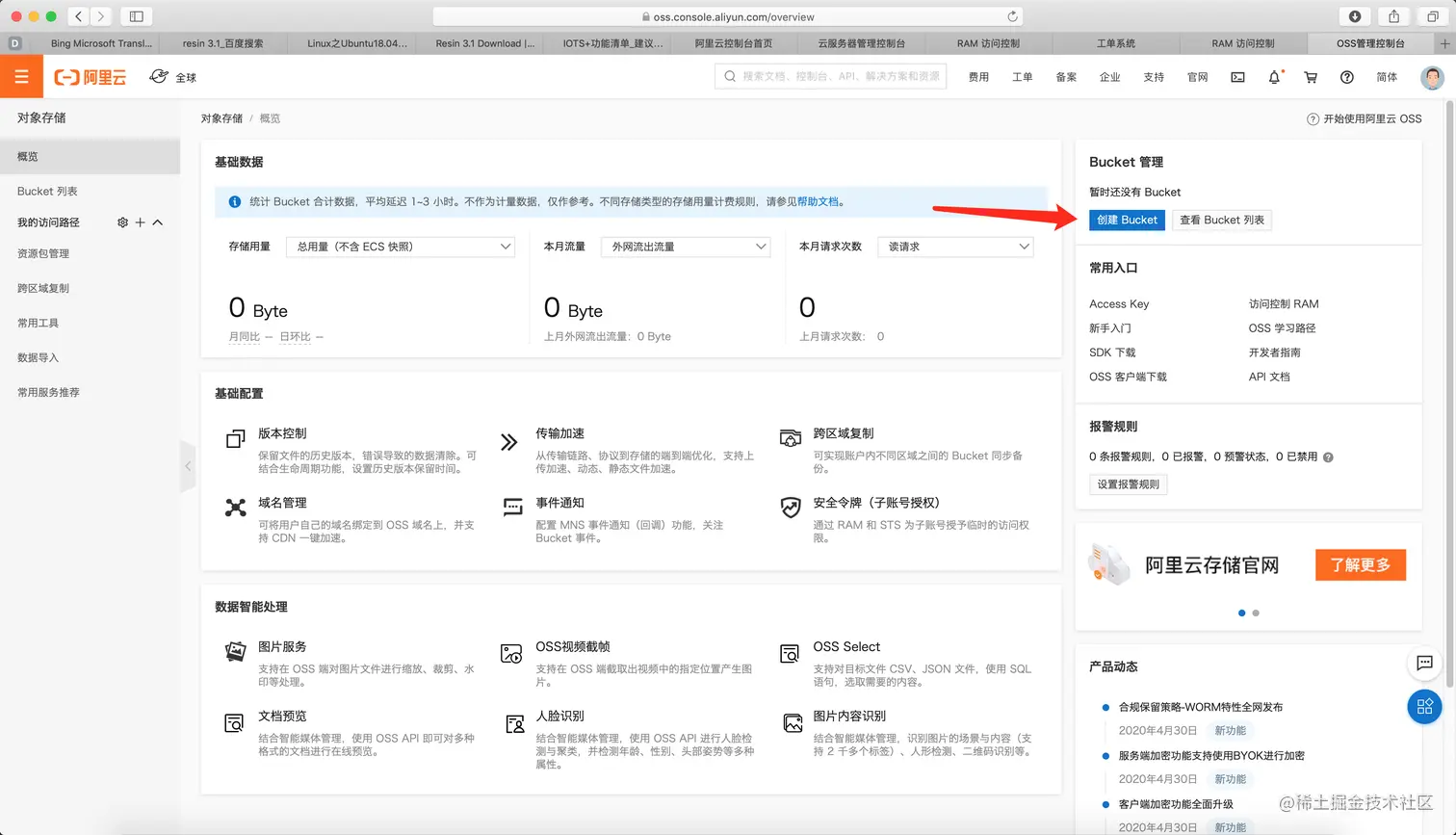
Task: Open the 访问控制 RAM link
Action: click(1284, 304)
